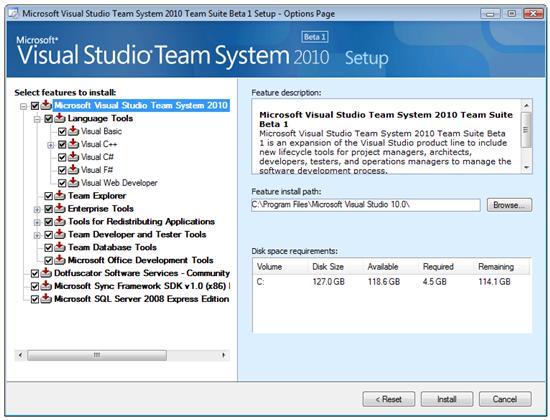Click the feature description scroll up arrow
This screenshot has width=550, height=420.
click(x=526, y=105)
